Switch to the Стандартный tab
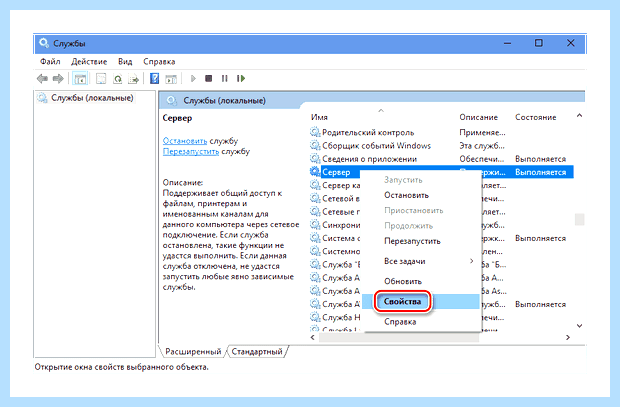620x407 pixels. click(257, 351)
